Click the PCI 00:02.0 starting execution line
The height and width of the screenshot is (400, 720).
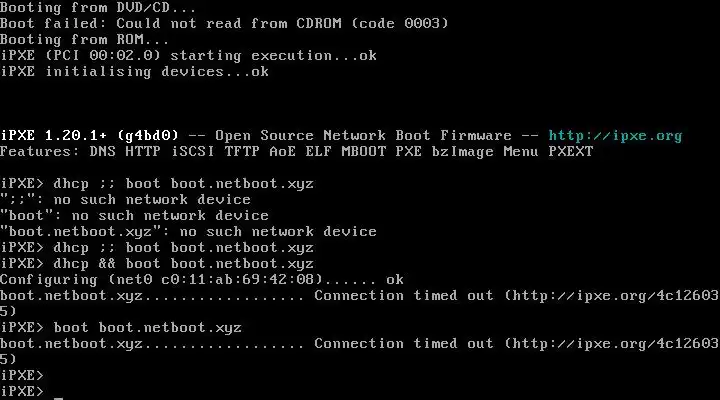click(x=188, y=55)
